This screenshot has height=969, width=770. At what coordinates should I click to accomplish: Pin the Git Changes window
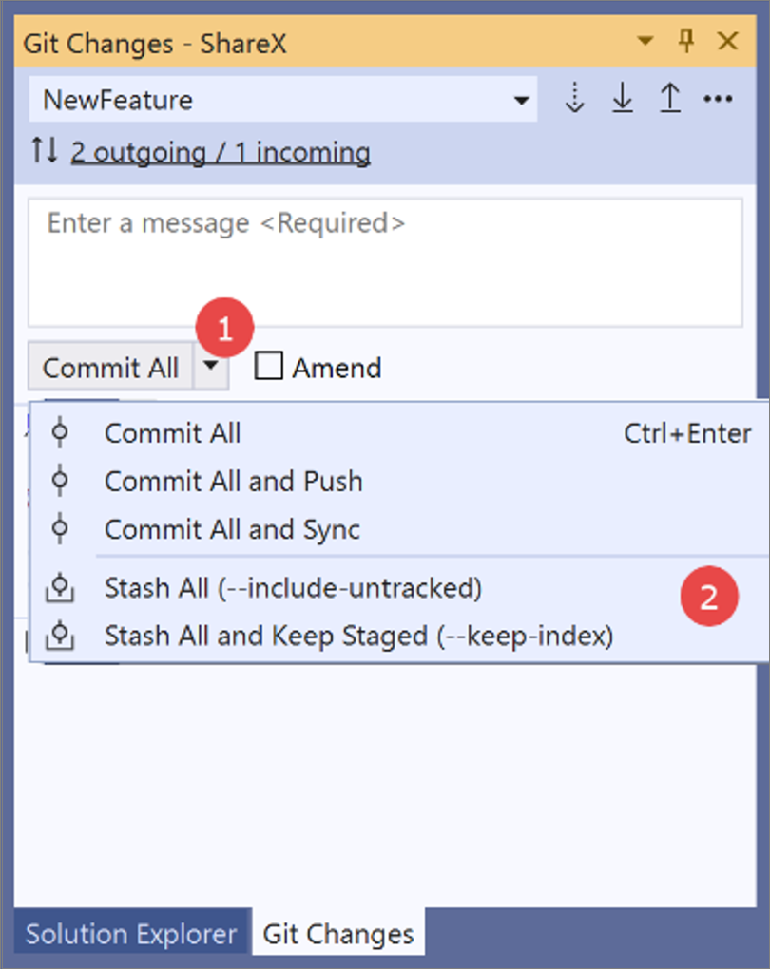click(x=686, y=41)
